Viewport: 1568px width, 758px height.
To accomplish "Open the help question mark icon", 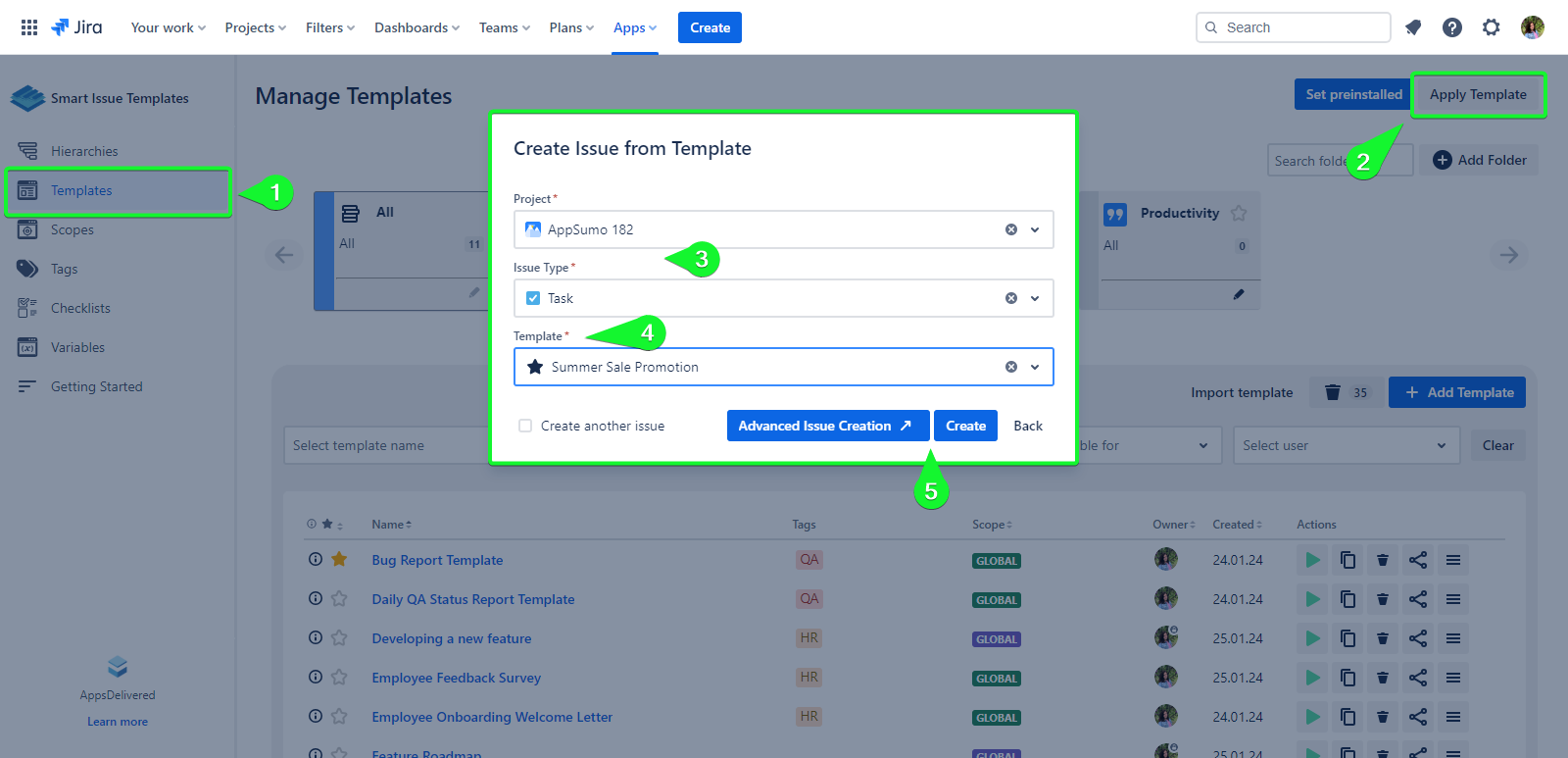I will 1452,27.
